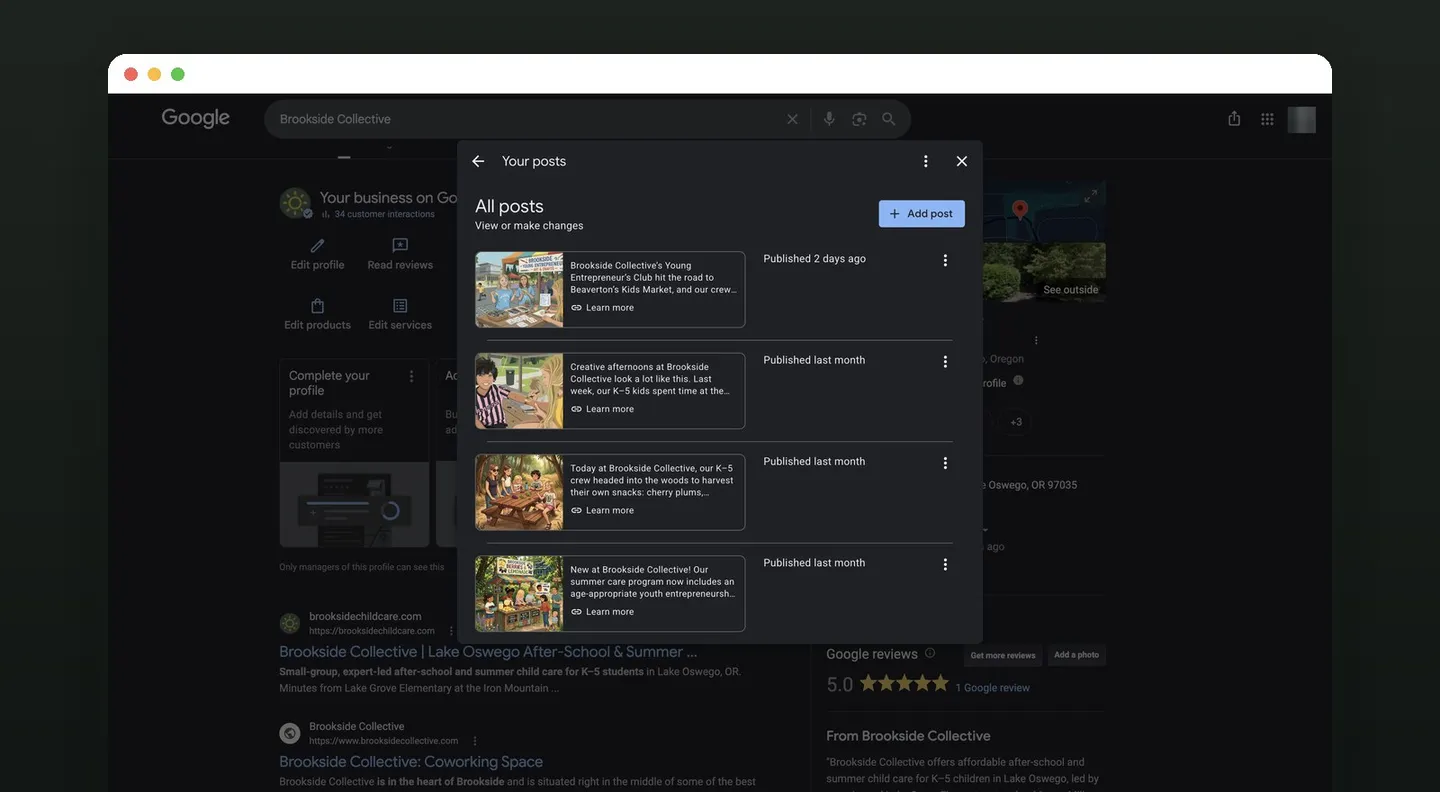
Task: Follow Learn more on the Creative afternoons post
Action: click(x=602, y=409)
